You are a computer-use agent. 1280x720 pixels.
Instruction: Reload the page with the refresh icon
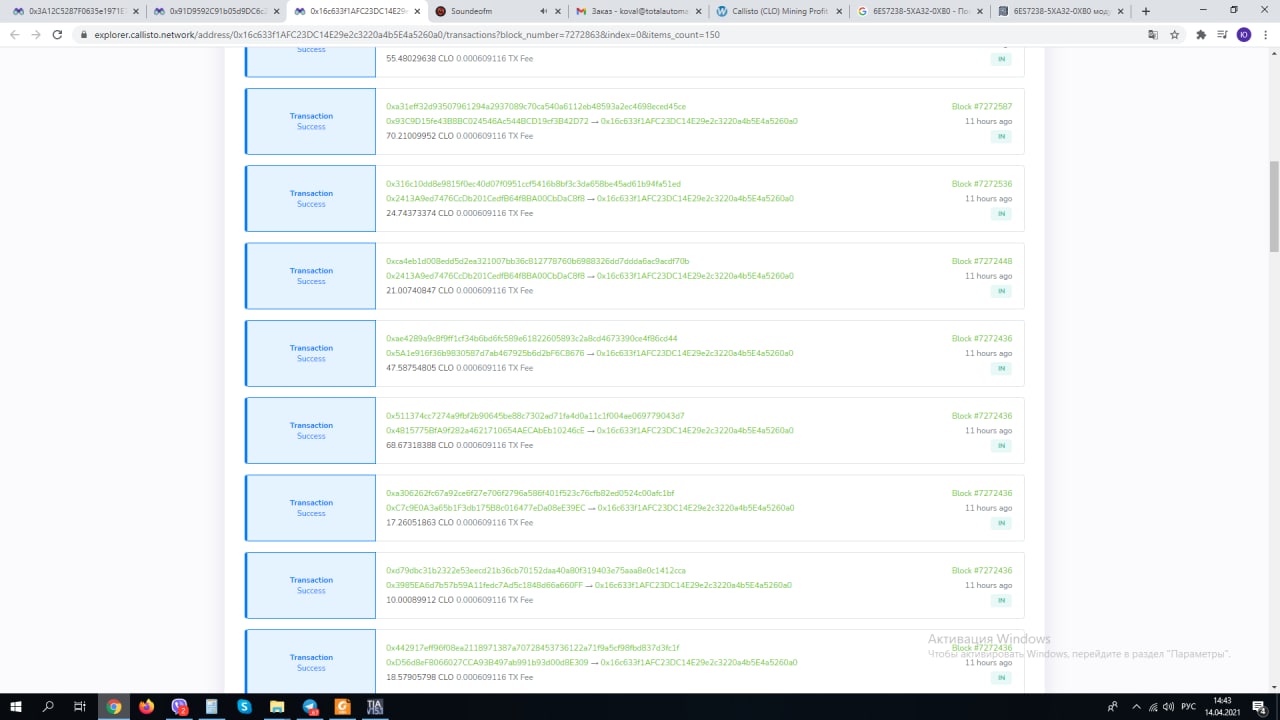coord(57,34)
